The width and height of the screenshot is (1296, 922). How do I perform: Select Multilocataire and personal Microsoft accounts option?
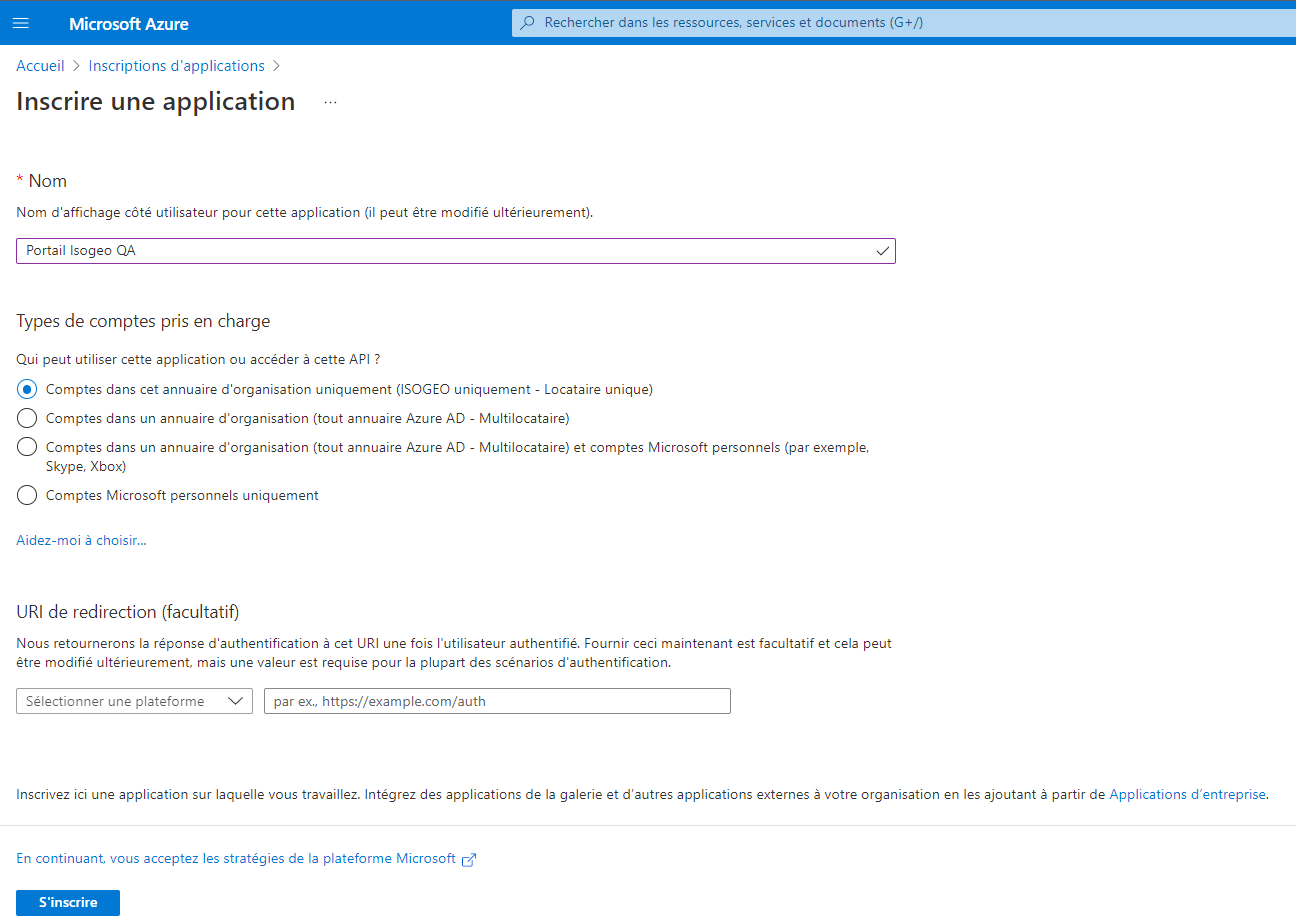tap(27, 447)
